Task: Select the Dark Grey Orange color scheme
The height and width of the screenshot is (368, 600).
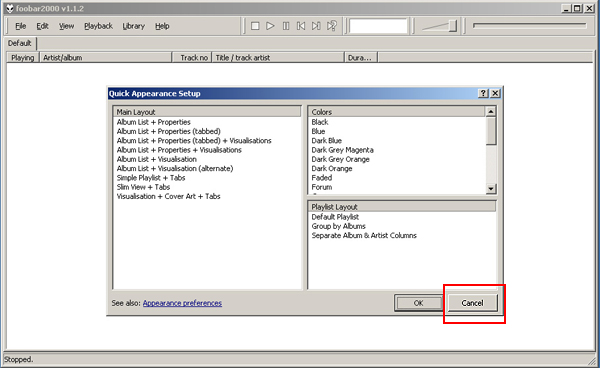Action: (341, 159)
